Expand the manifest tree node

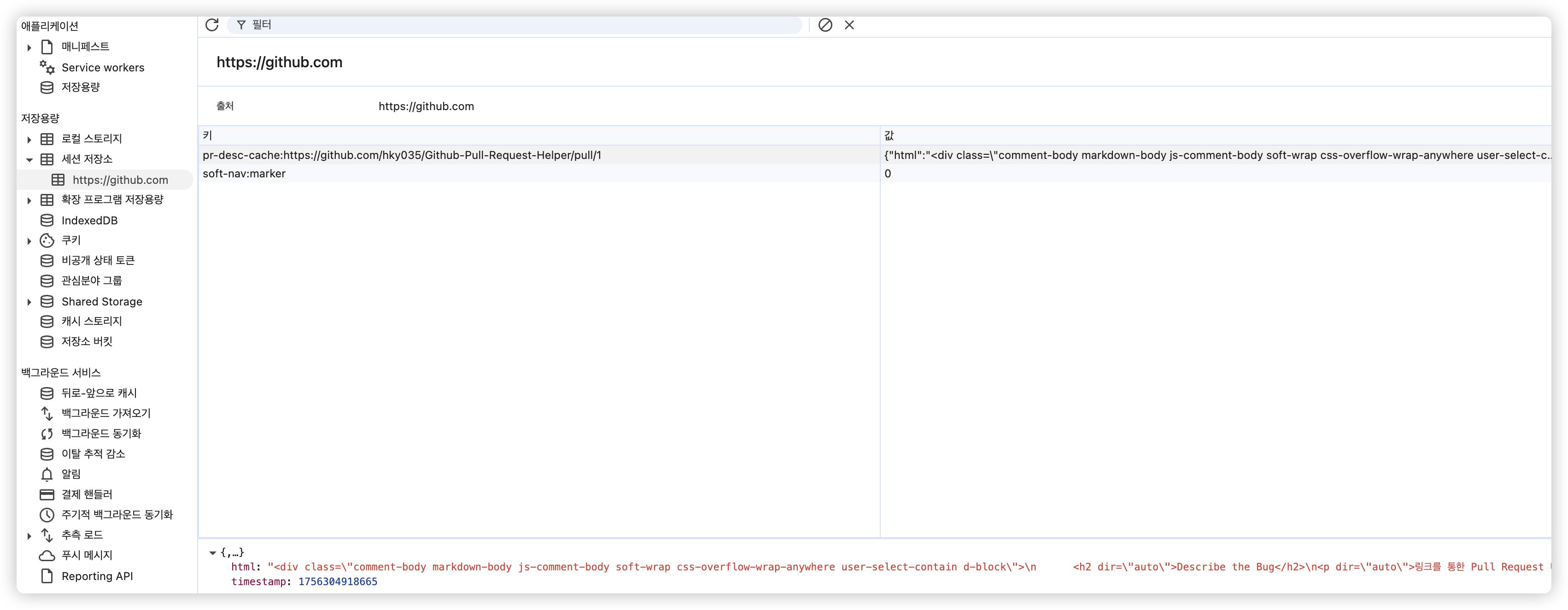pos(29,47)
